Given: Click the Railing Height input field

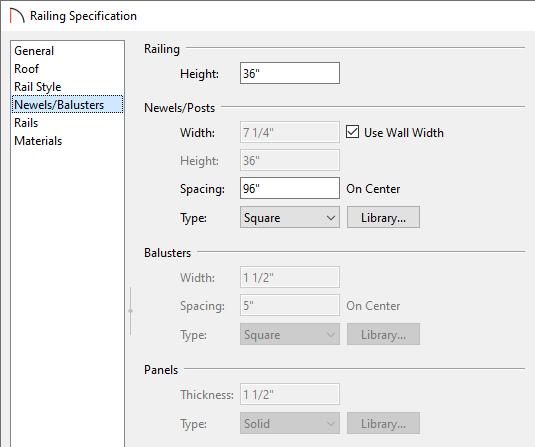Looking at the screenshot, I should click(x=290, y=73).
